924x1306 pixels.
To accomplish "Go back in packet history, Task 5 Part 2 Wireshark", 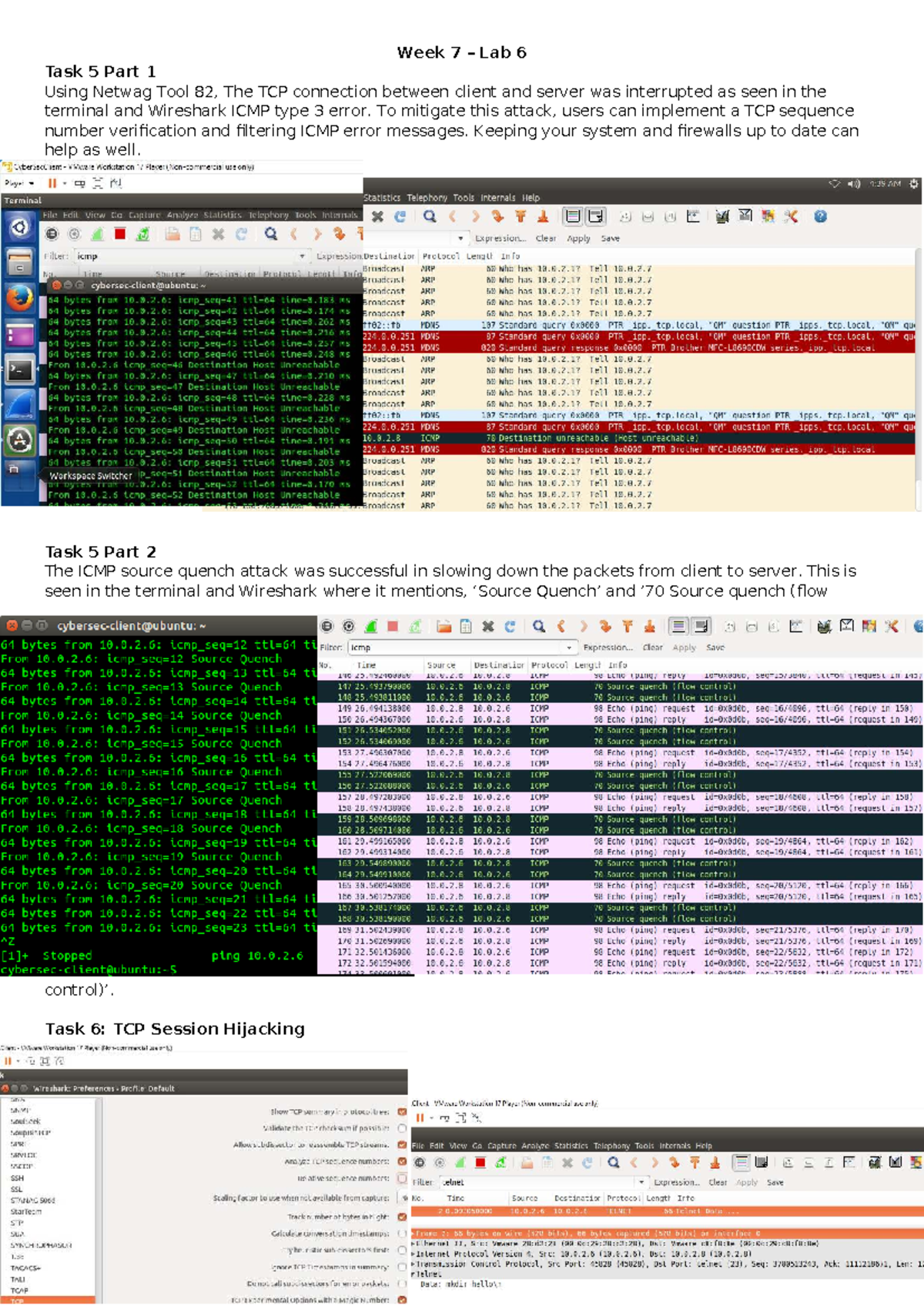I will tap(561, 627).
